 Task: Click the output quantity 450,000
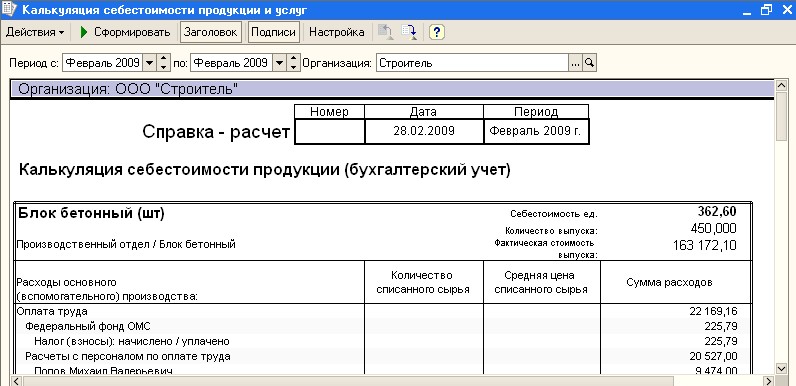tap(713, 228)
